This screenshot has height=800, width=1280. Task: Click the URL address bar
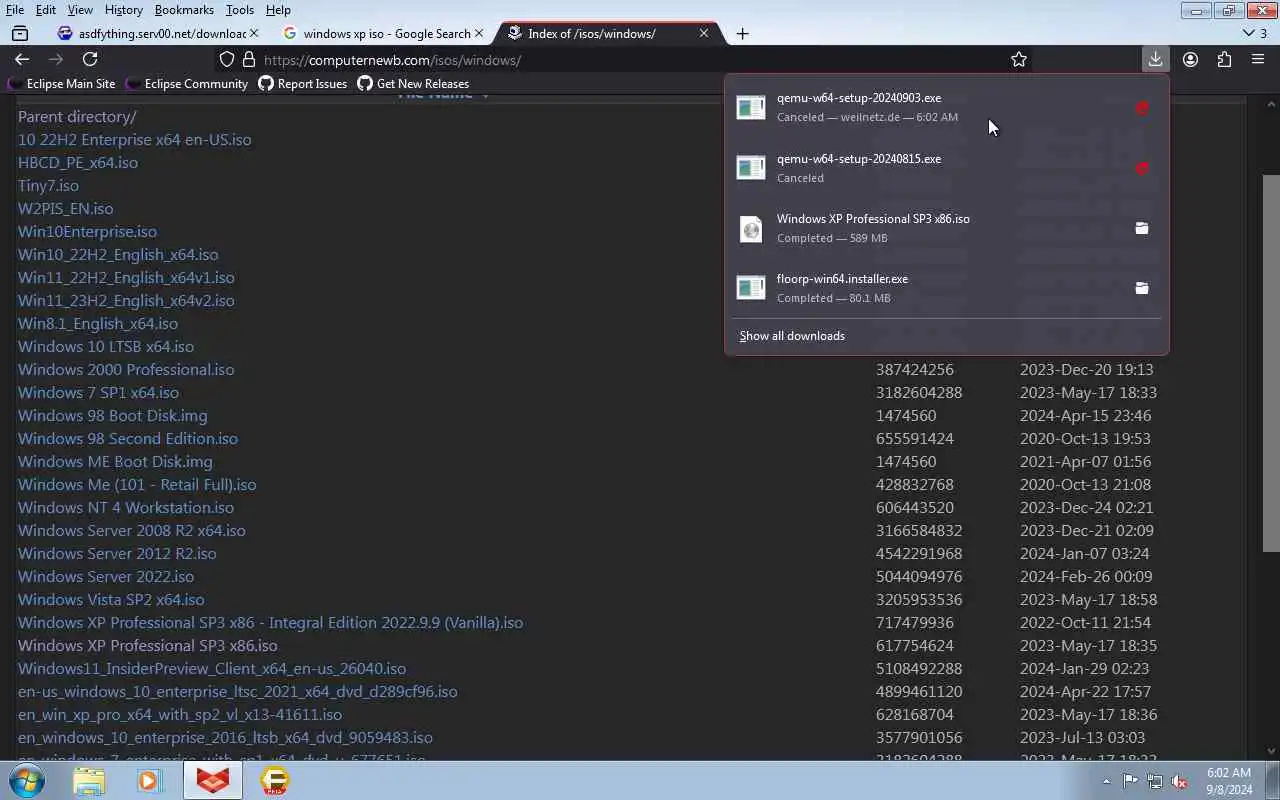pos(620,60)
